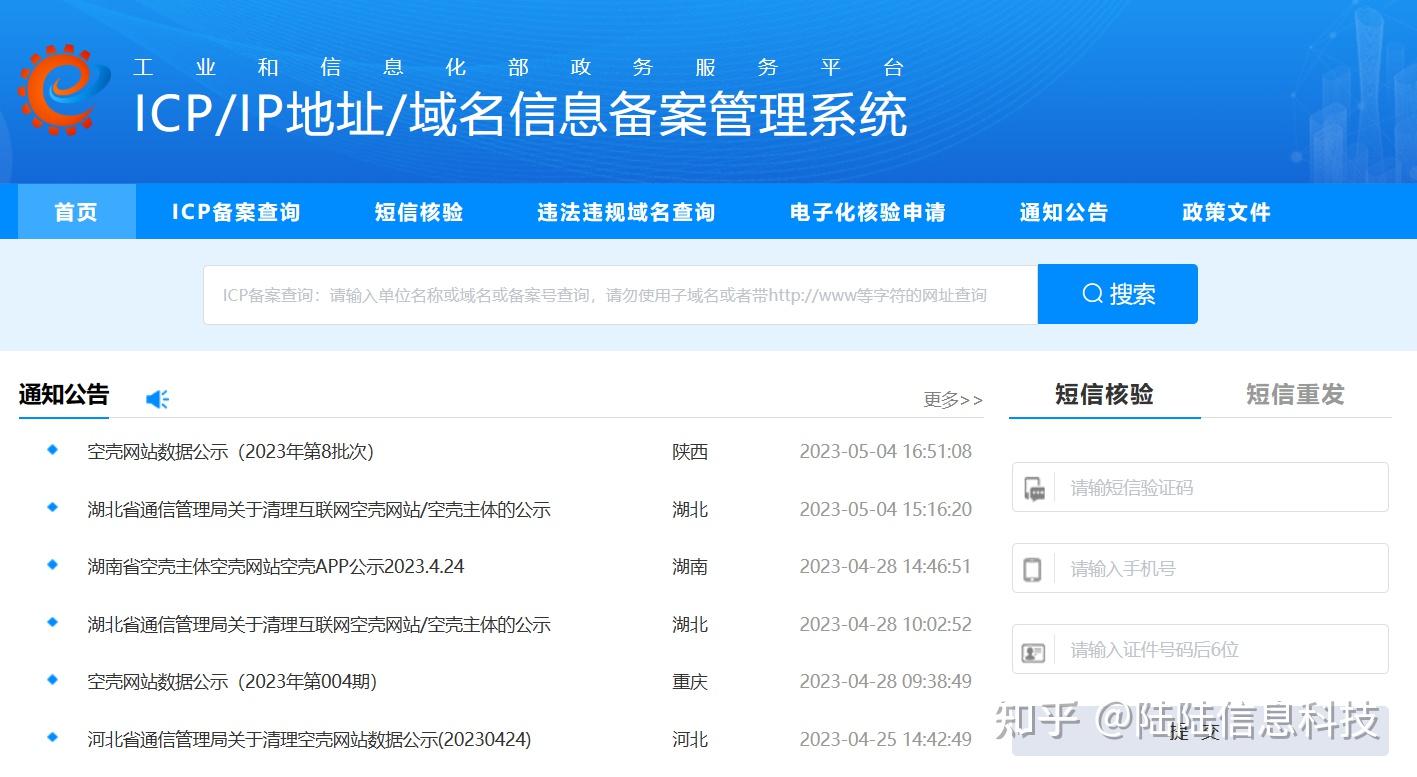Viewport: 1417px width, 777px height.
Task: Click the ICP/IP地址/域名信息备案管理系统 title
Action: (521, 115)
